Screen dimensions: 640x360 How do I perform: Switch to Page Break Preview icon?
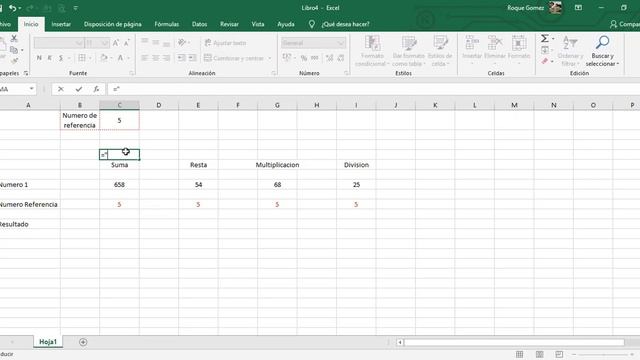pos(559,354)
